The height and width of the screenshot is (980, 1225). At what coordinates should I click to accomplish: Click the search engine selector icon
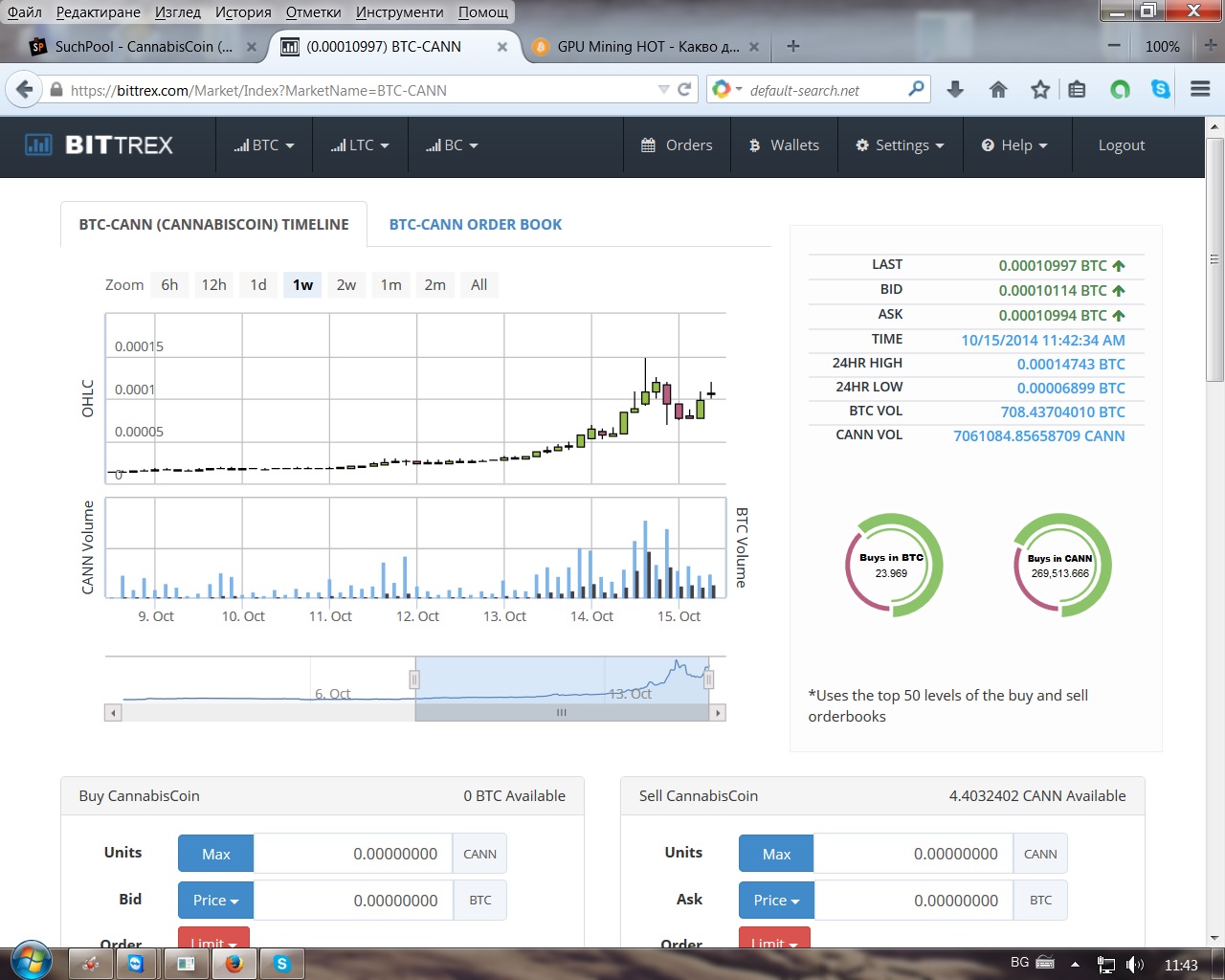[726, 90]
